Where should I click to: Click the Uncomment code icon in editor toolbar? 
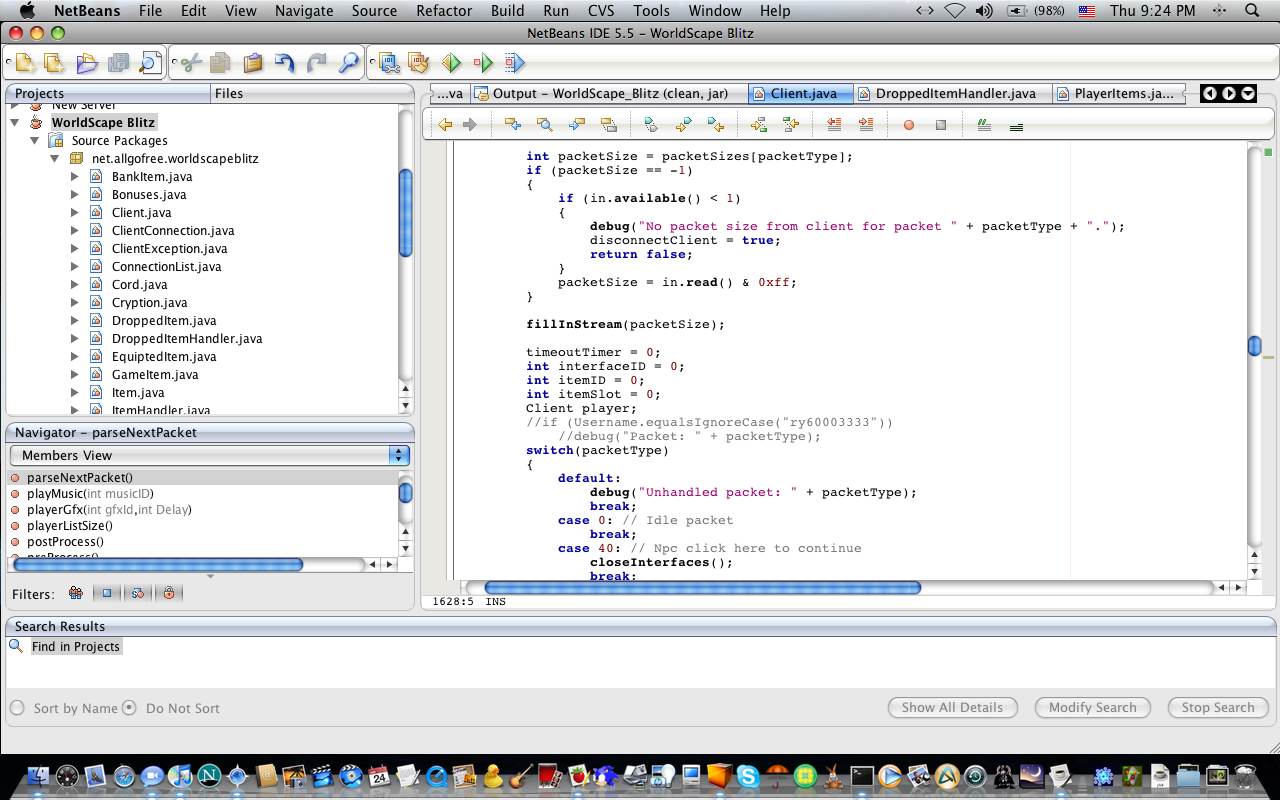(x=1016, y=125)
